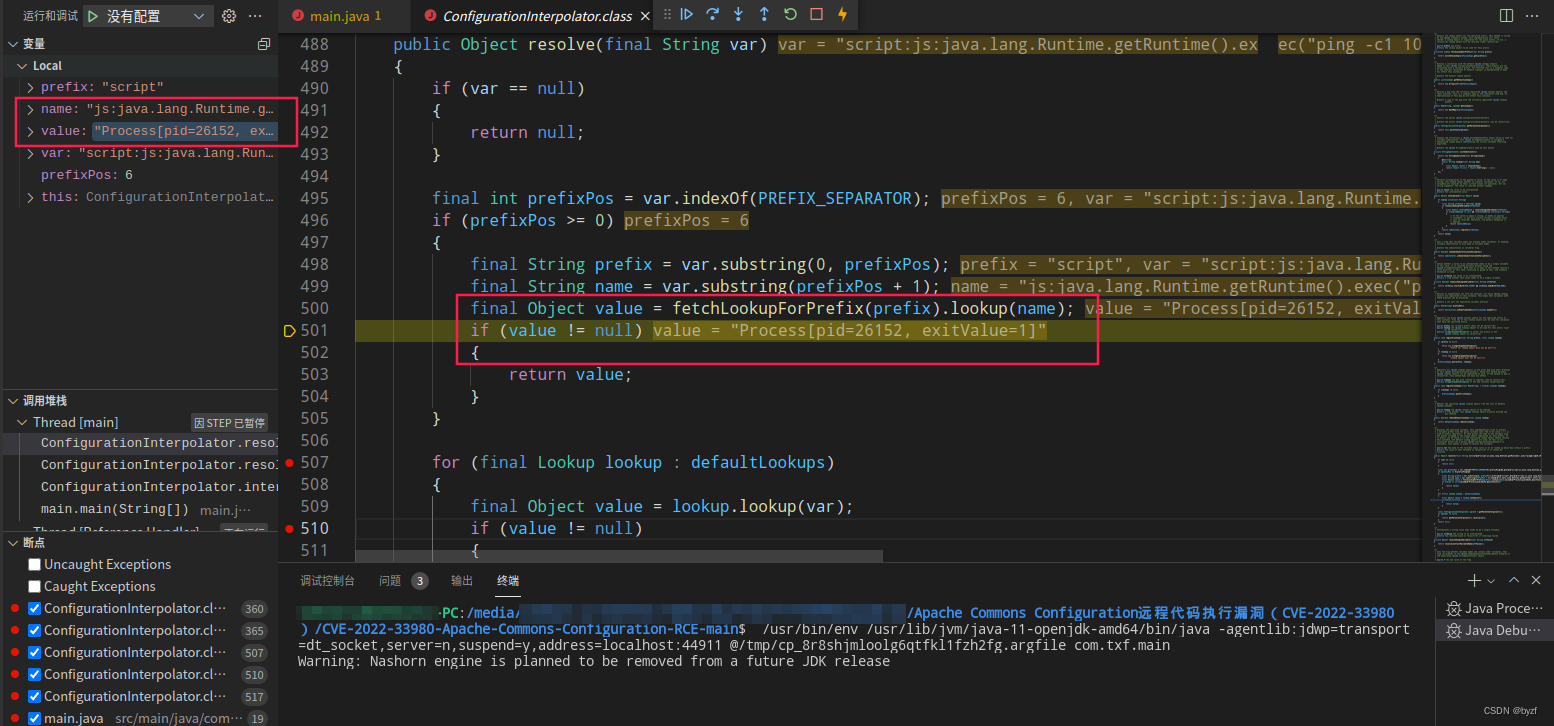Uncheck the breakpoint at line 360
Image resolution: width=1554 pixels, height=726 pixels.
(35, 608)
